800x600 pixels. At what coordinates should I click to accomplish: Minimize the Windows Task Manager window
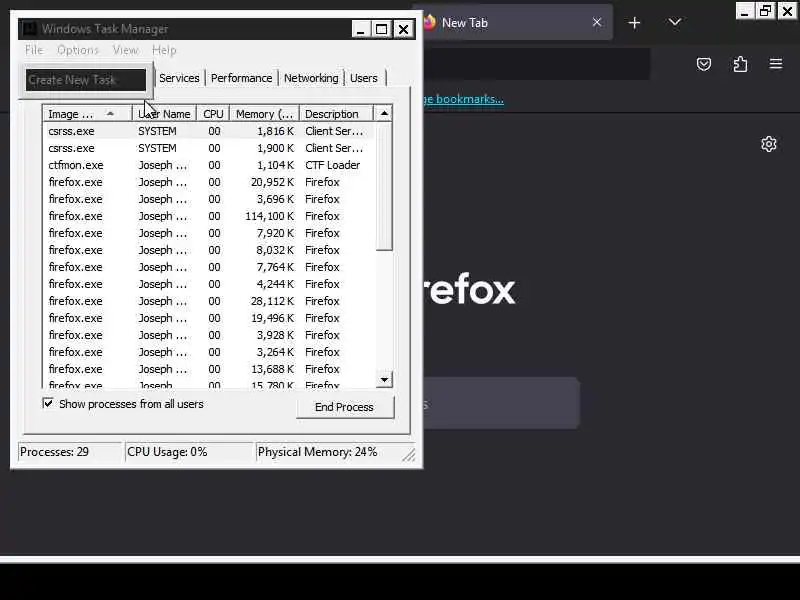[360, 29]
